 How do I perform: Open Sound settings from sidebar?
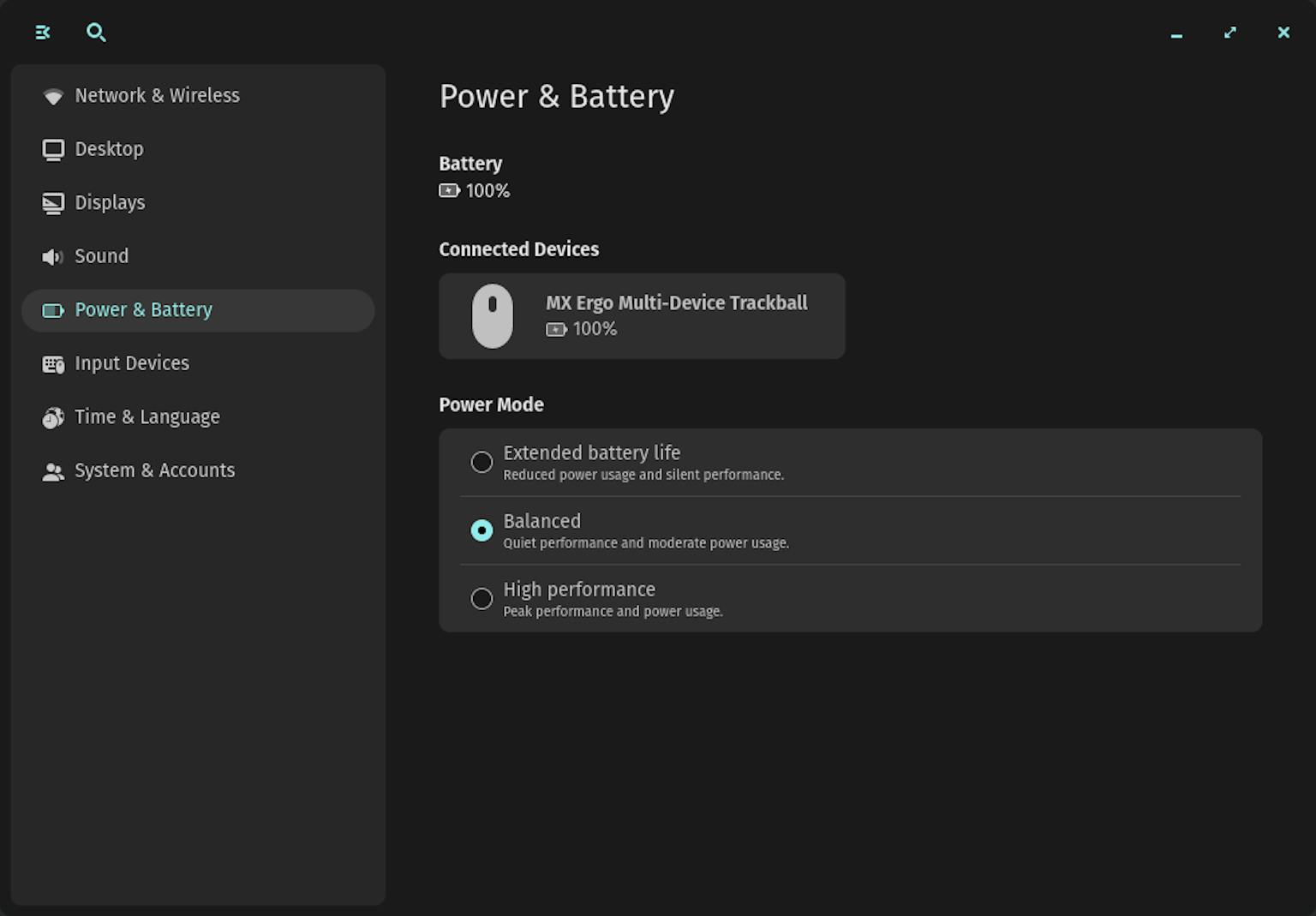coord(101,256)
